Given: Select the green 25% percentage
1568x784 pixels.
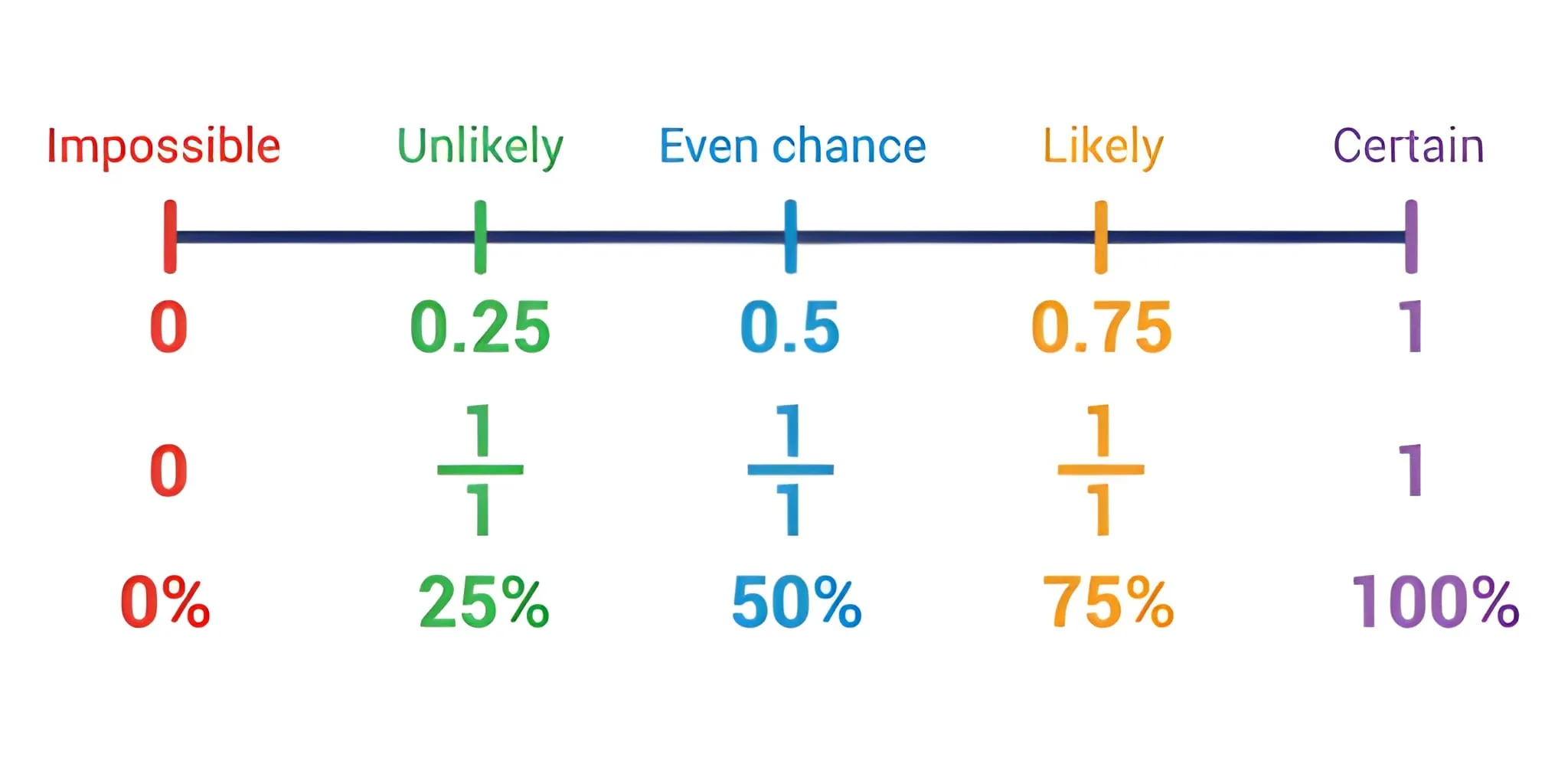Looking at the screenshot, I should 484,603.
